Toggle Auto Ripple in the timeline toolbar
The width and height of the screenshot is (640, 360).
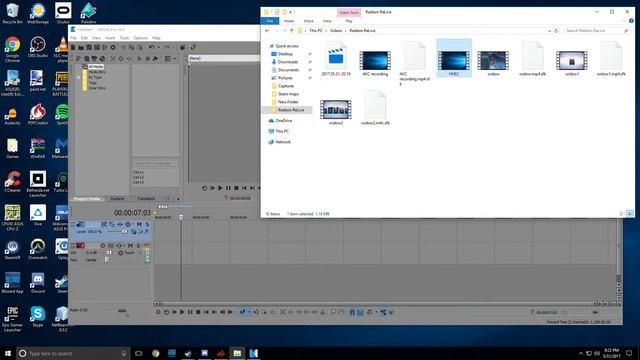point(369,312)
